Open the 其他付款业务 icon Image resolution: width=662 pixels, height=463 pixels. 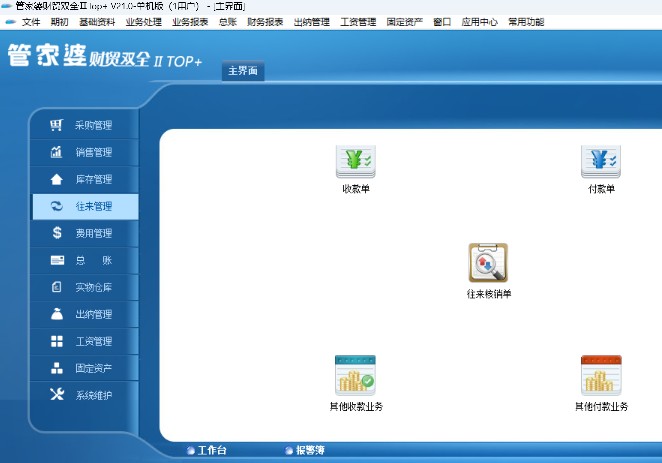[x=601, y=375]
